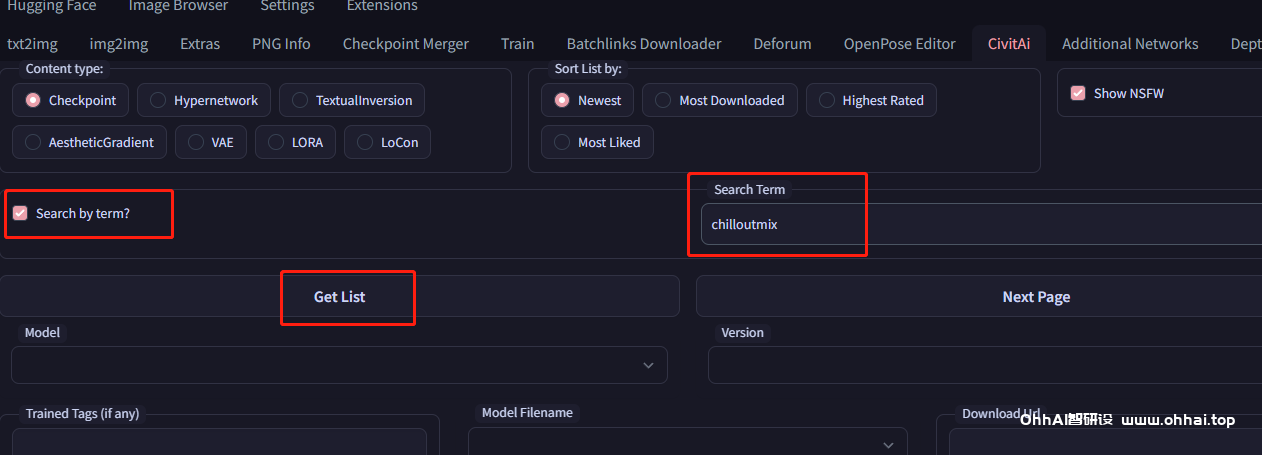Image resolution: width=1262 pixels, height=455 pixels.
Task: Open the Model dropdown
Action: coord(339,365)
